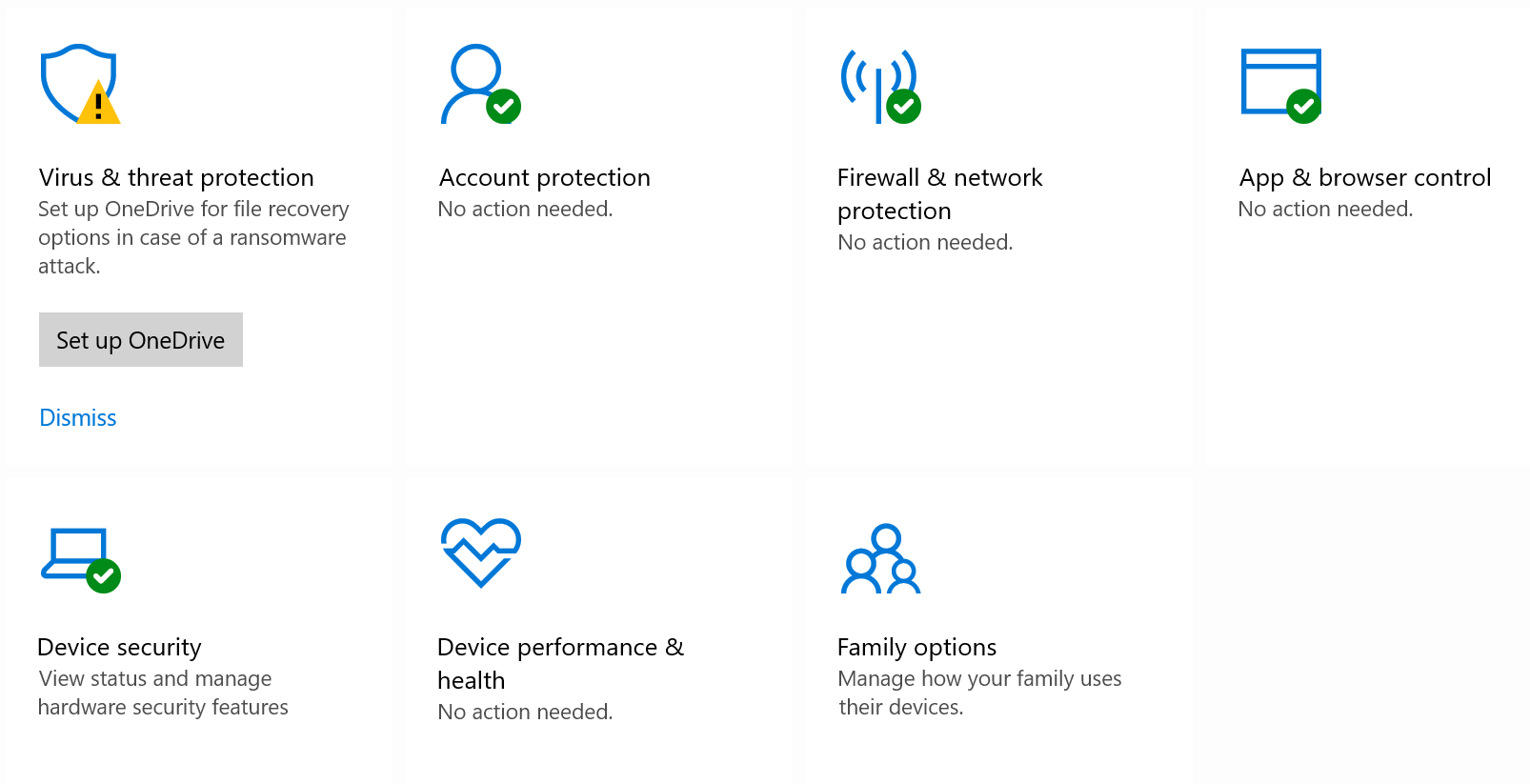This screenshot has height=784, width=1530.
Task: Click the green checkmark on App & browser control
Action: [1306, 108]
